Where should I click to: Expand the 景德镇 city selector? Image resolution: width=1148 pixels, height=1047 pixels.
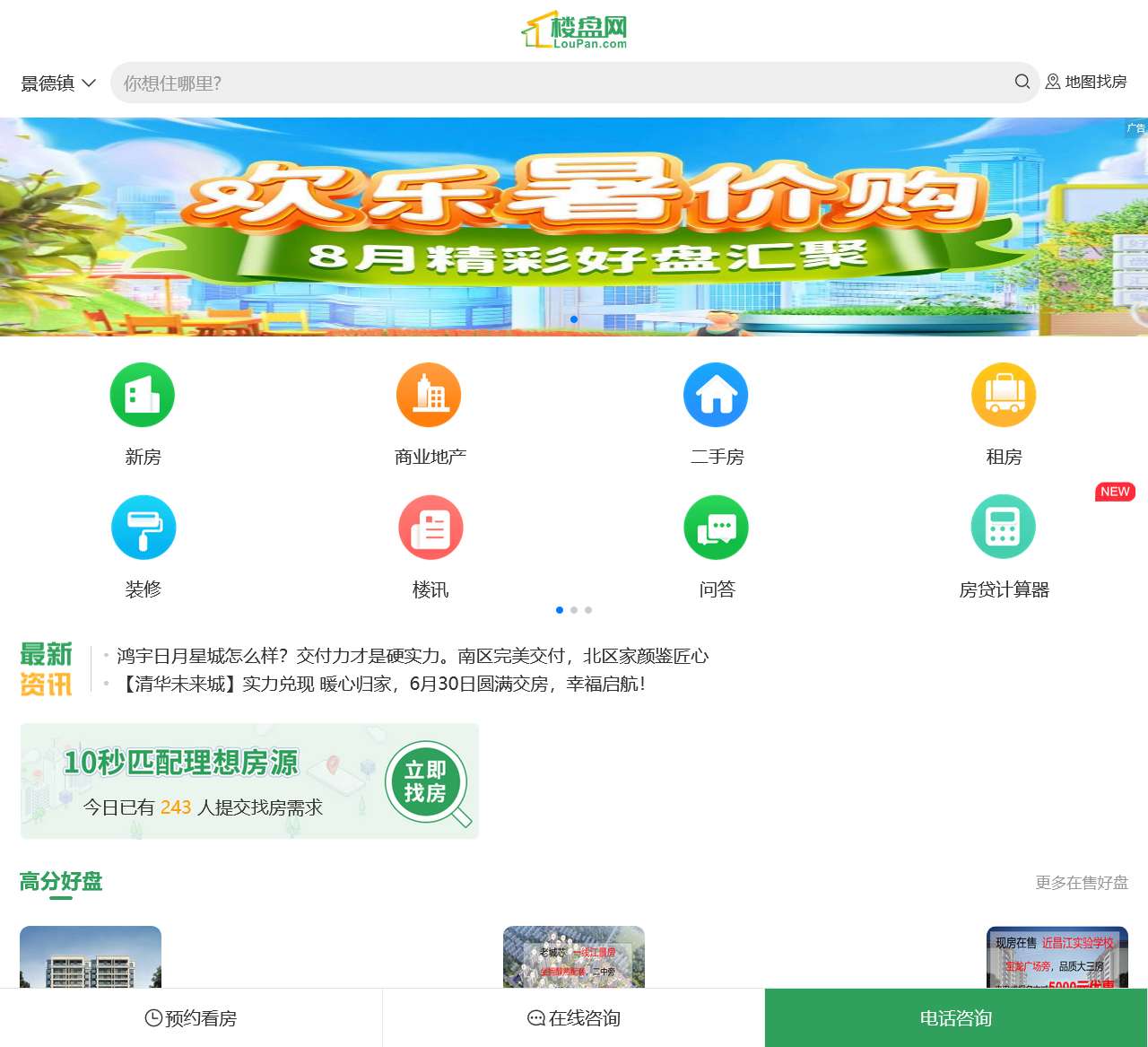(x=58, y=83)
